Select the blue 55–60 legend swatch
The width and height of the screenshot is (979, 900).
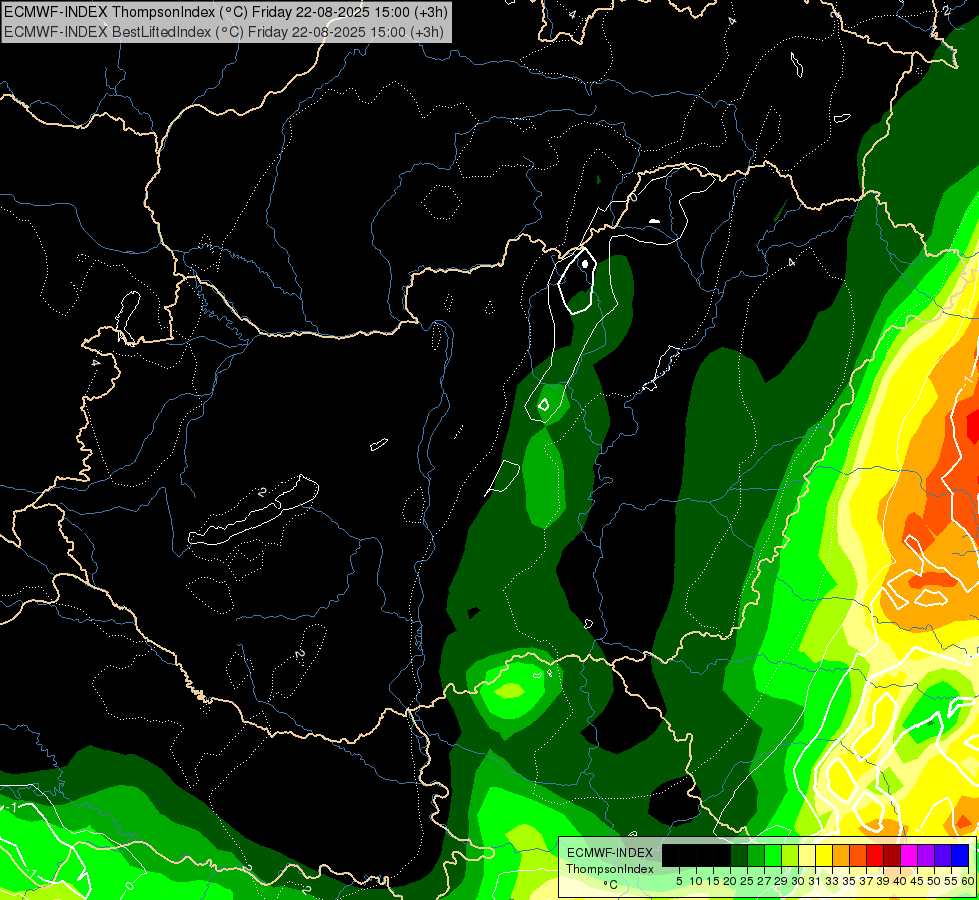(x=960, y=855)
